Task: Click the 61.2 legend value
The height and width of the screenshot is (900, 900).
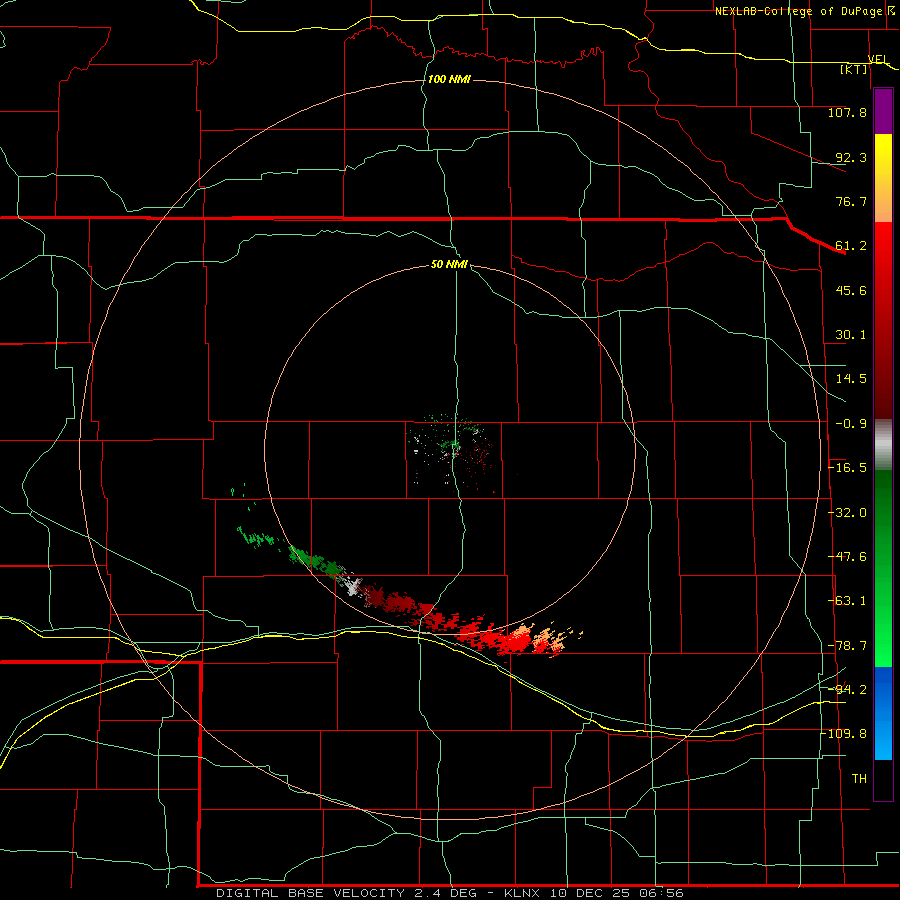Action: coord(851,246)
